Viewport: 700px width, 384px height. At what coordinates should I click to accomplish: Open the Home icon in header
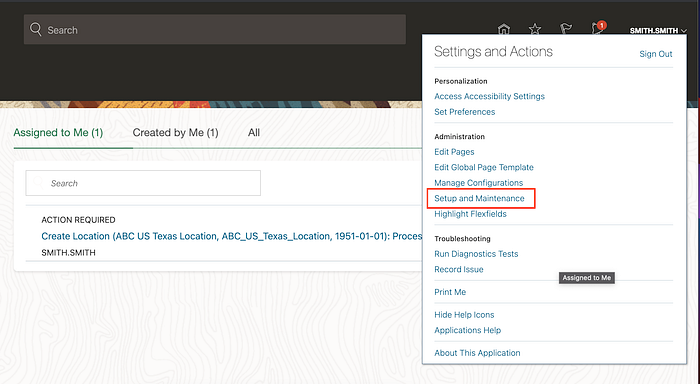[x=504, y=29]
